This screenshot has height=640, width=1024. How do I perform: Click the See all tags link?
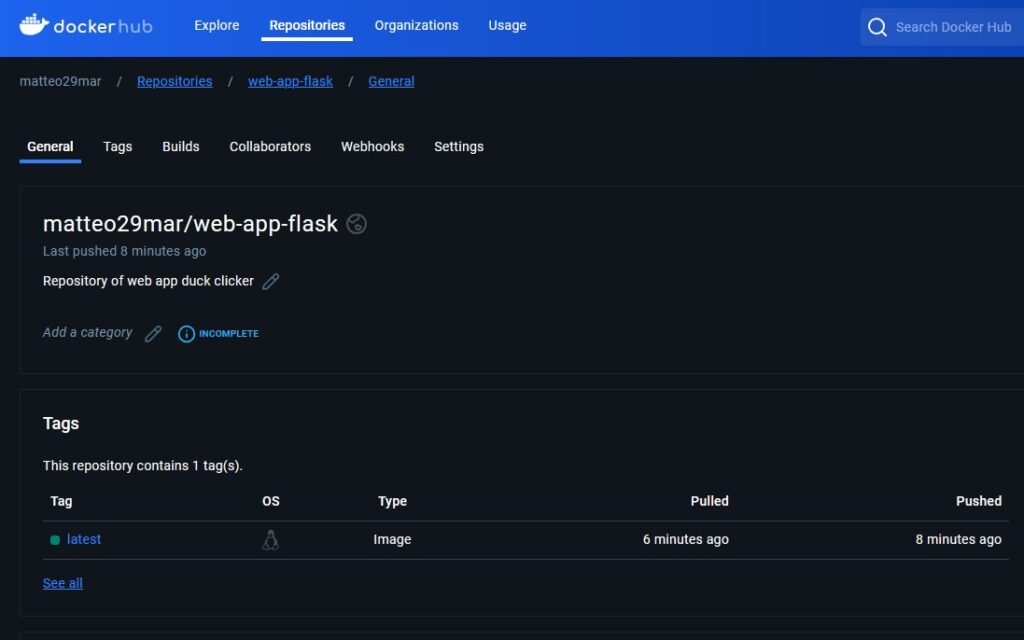coord(63,583)
